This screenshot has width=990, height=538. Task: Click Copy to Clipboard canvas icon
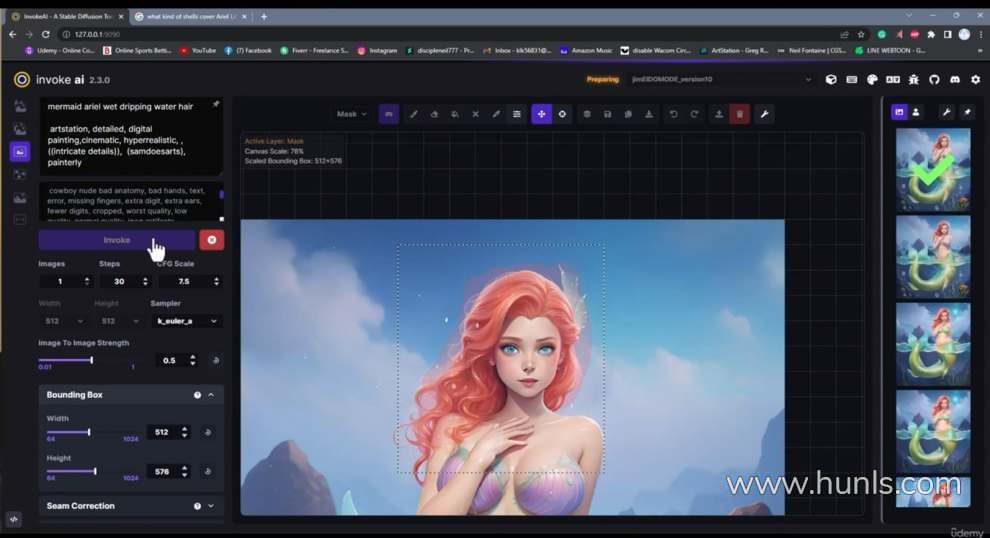pos(628,114)
